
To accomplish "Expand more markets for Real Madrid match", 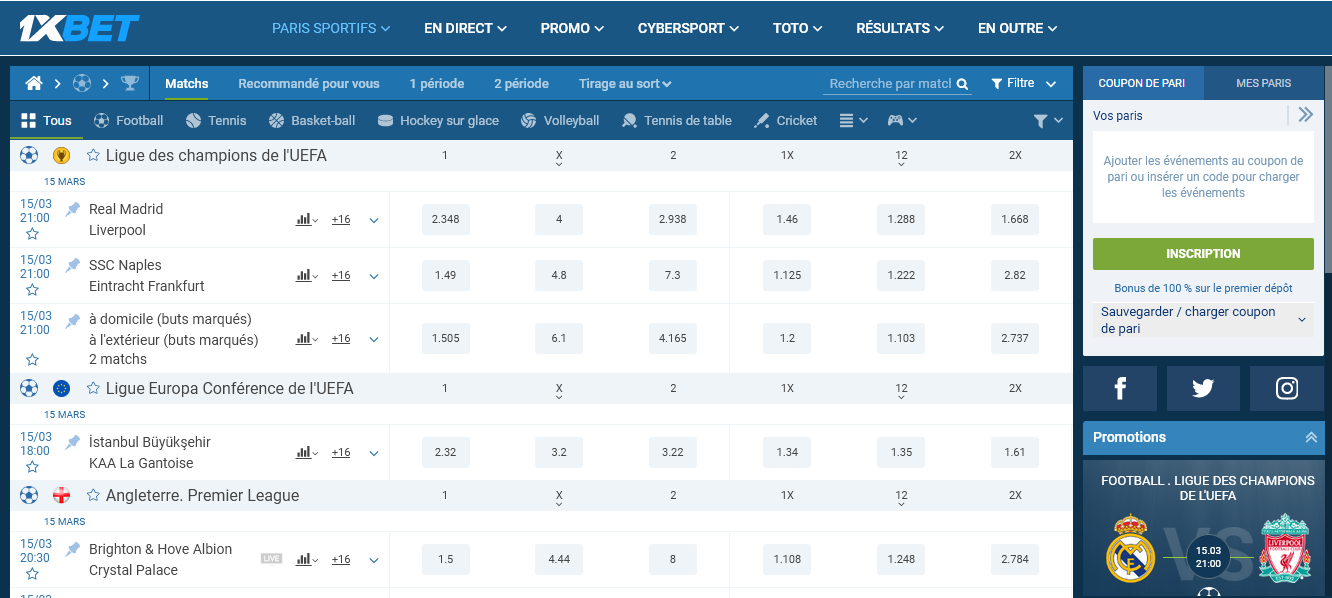I will tap(374, 220).
